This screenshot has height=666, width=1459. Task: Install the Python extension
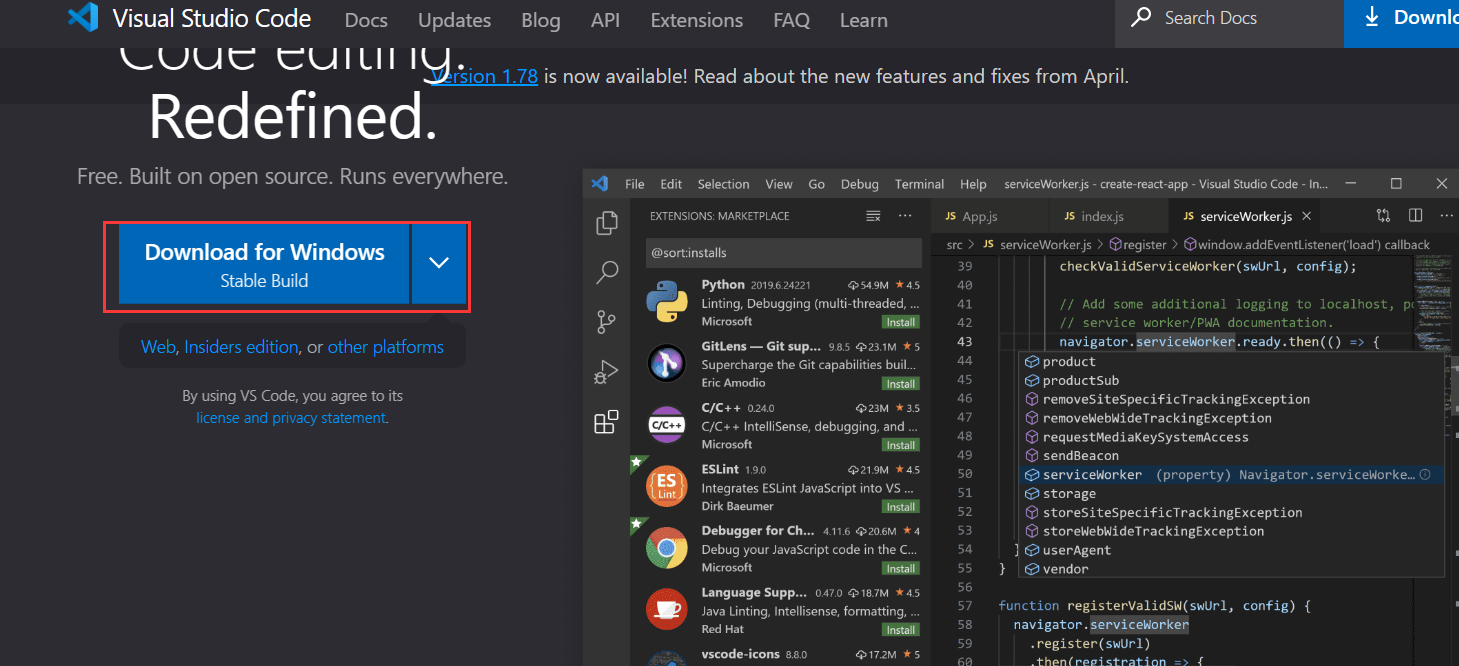(900, 322)
